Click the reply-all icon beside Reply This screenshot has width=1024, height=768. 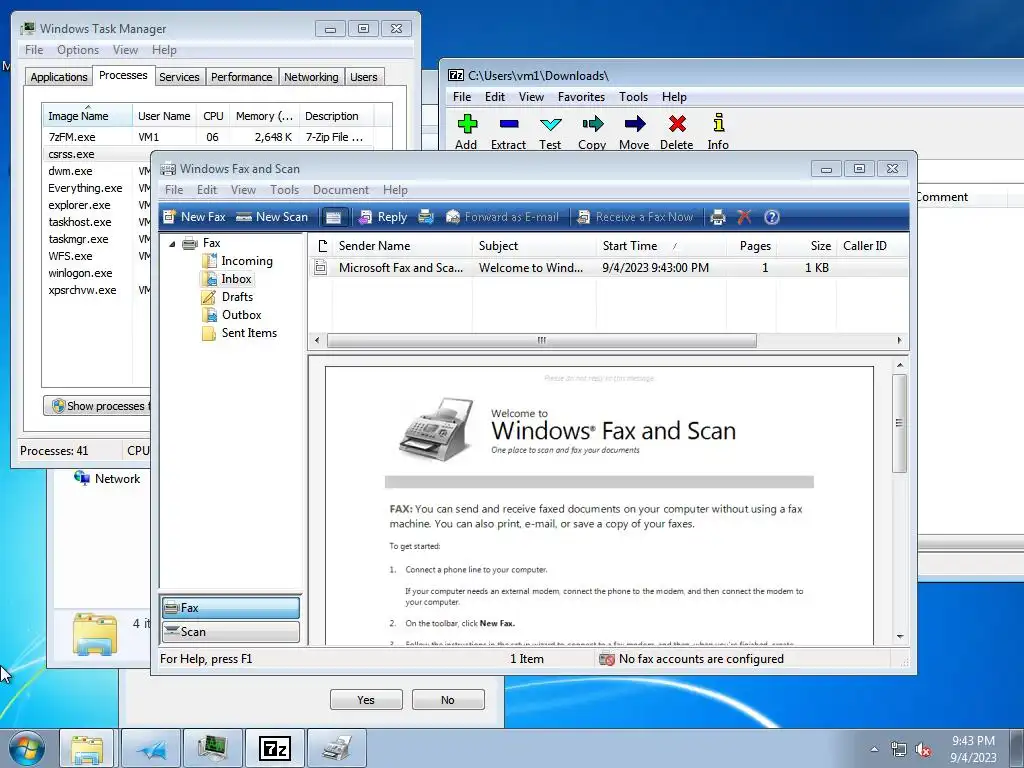(426, 217)
